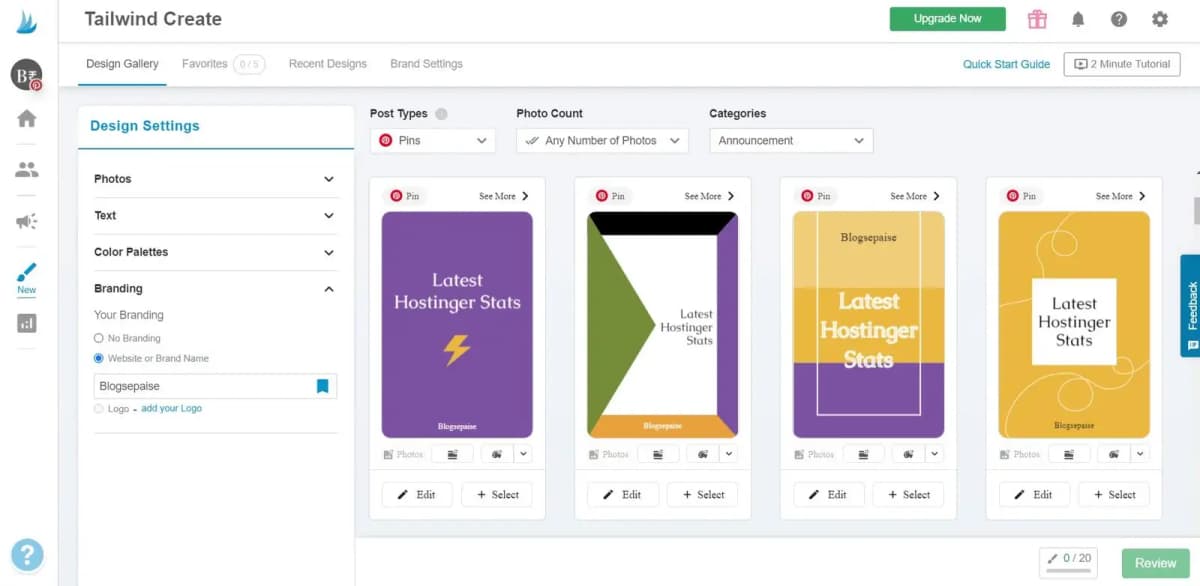Click layout shuffle button under green triangle card
Image resolution: width=1200 pixels, height=586 pixels.
click(658, 454)
